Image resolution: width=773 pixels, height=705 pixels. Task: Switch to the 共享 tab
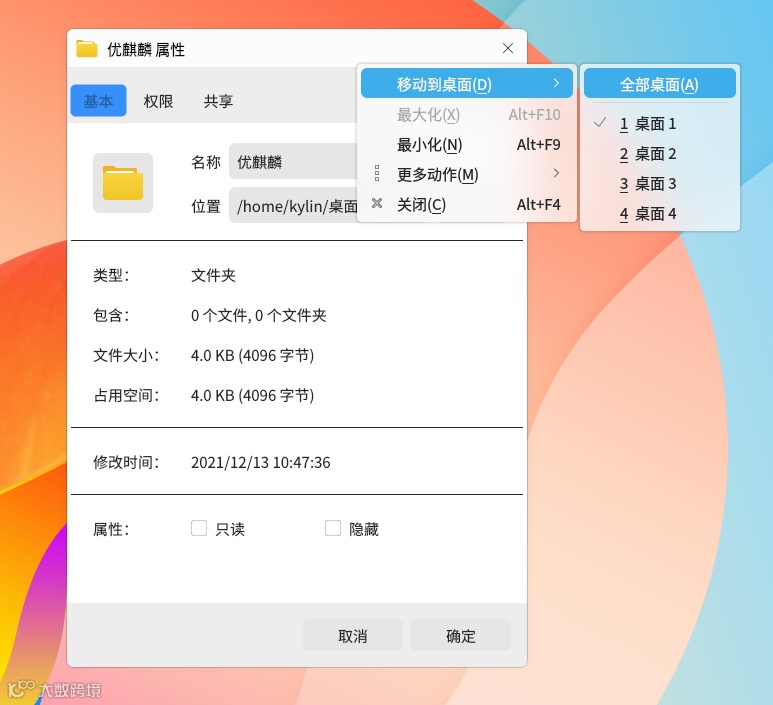point(218,101)
